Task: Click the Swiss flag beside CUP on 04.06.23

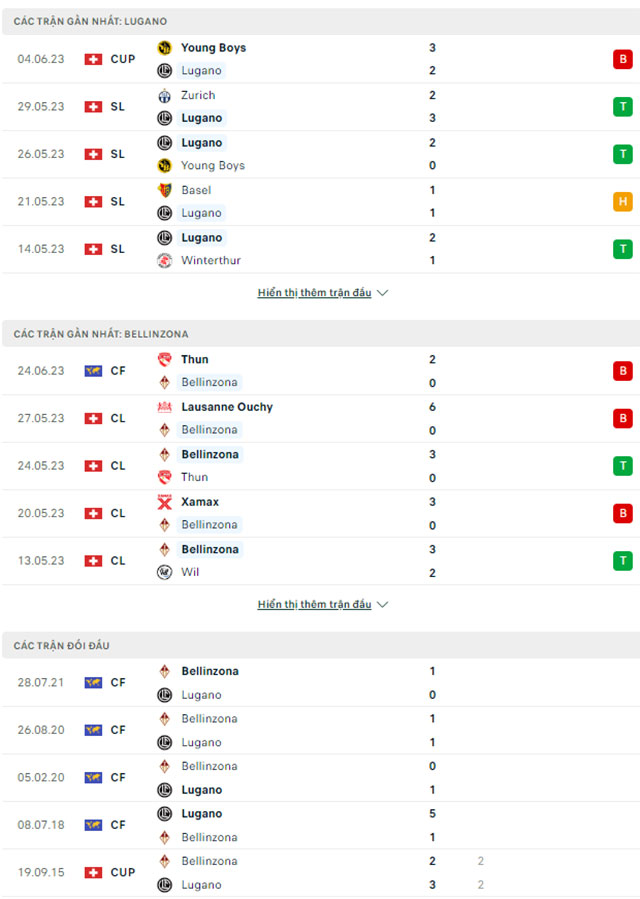Action: tap(93, 60)
